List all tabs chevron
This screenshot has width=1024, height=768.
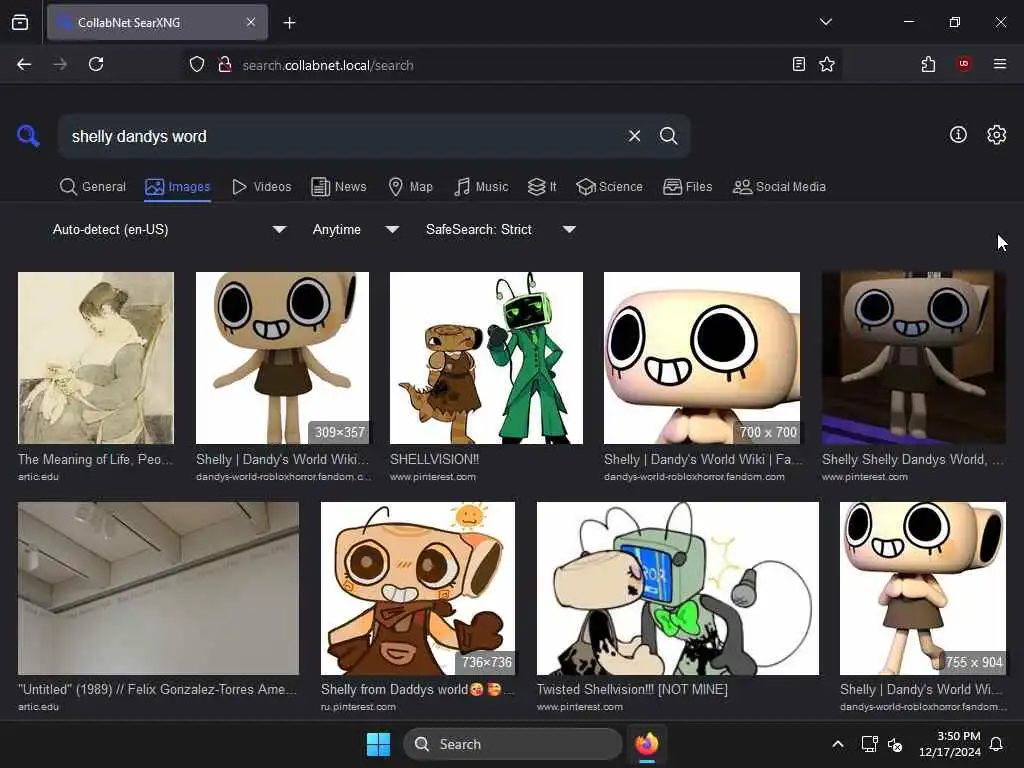(825, 22)
